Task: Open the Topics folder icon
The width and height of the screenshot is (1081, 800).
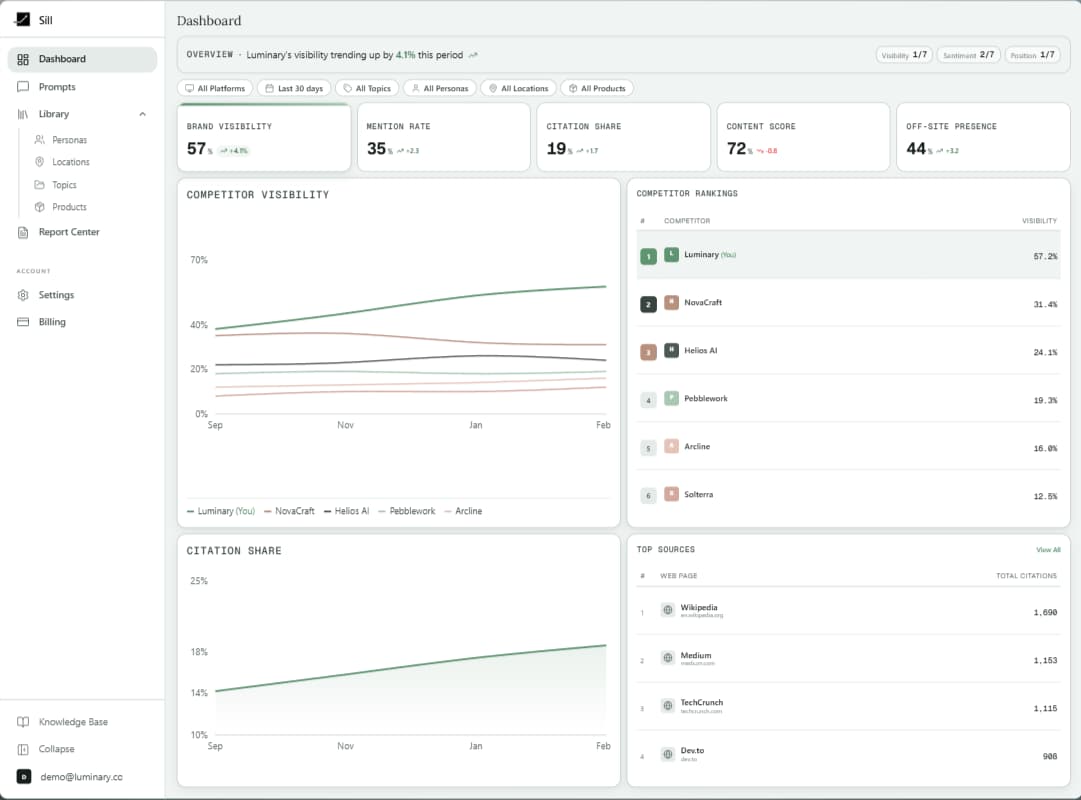Action: 38,184
